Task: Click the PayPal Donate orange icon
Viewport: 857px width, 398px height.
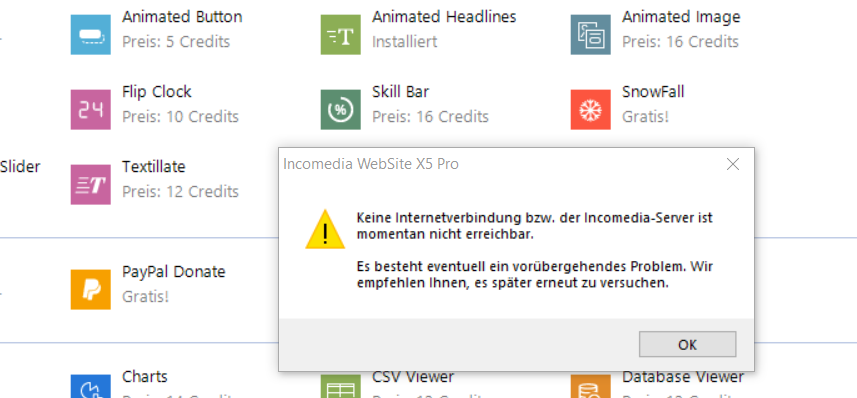Action: (91, 290)
